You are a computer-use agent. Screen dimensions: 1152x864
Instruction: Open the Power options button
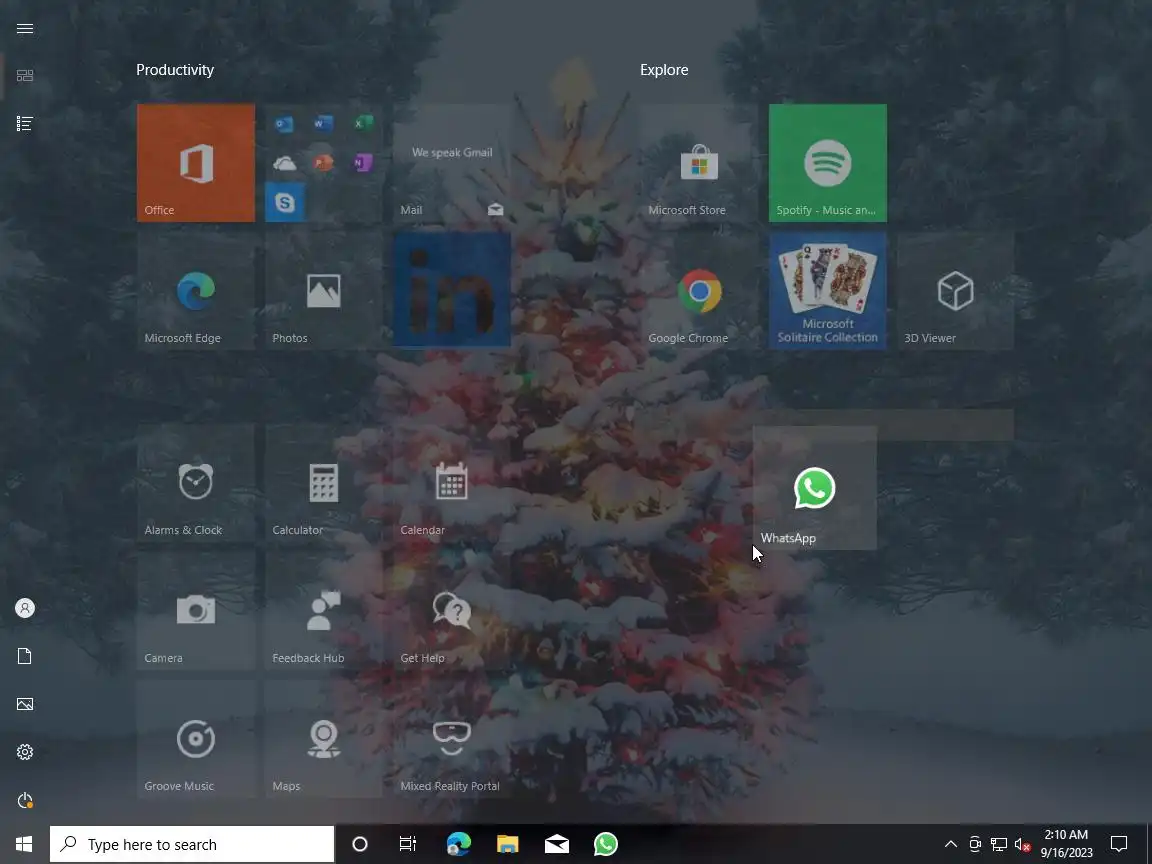25,800
